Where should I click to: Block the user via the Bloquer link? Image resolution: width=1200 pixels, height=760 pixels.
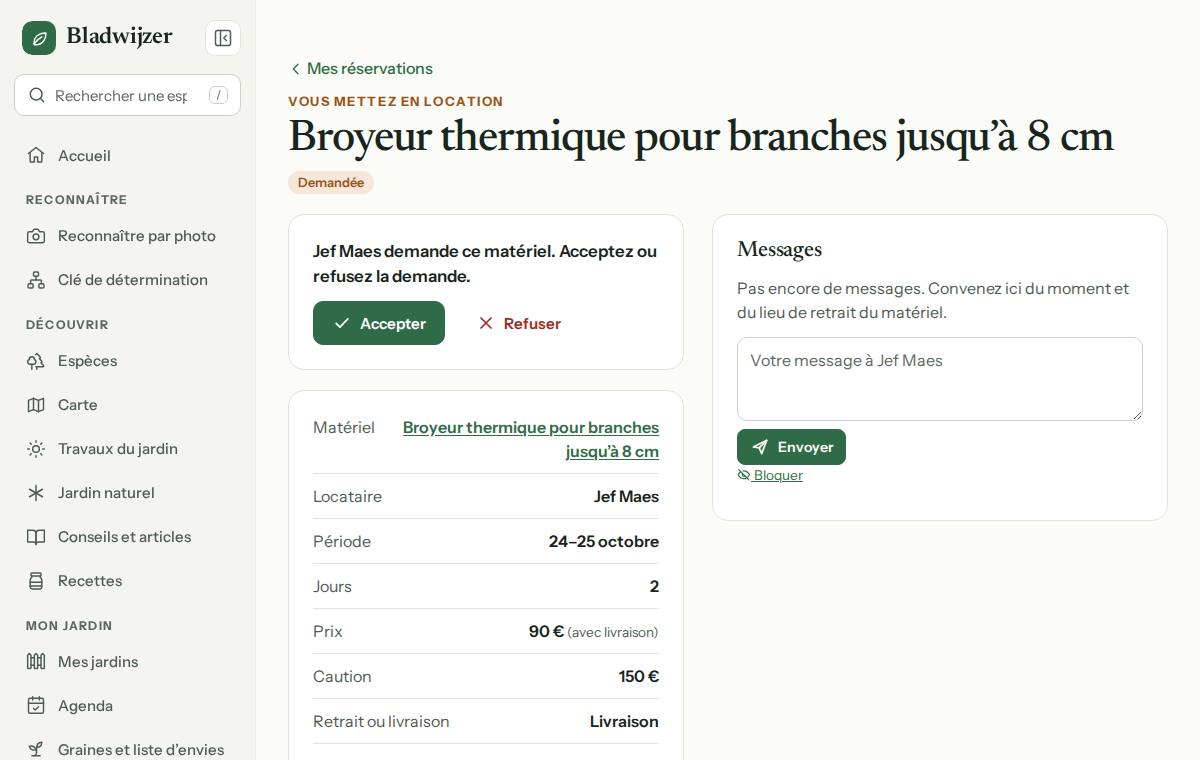click(x=770, y=475)
